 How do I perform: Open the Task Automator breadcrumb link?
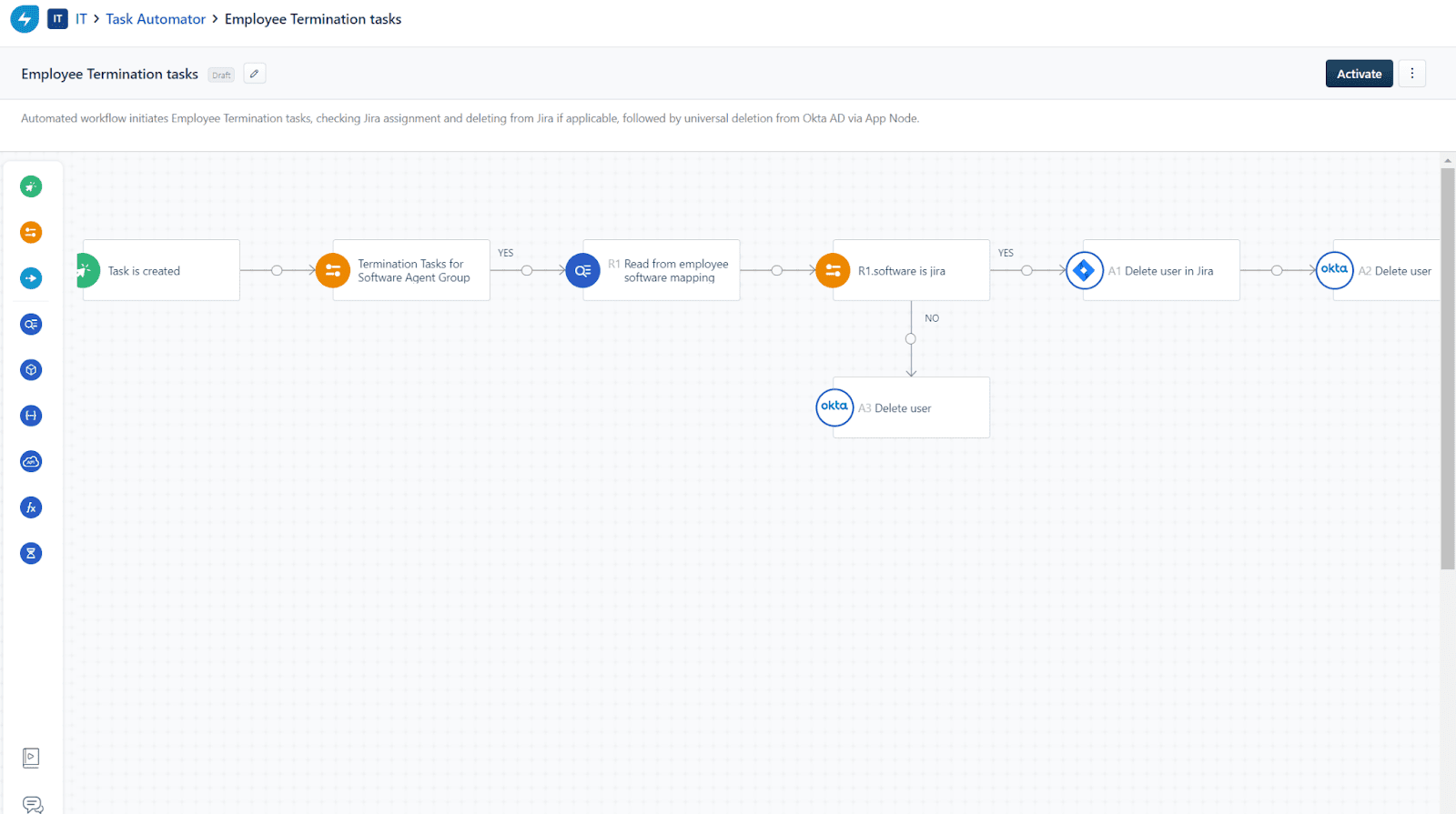[x=156, y=19]
